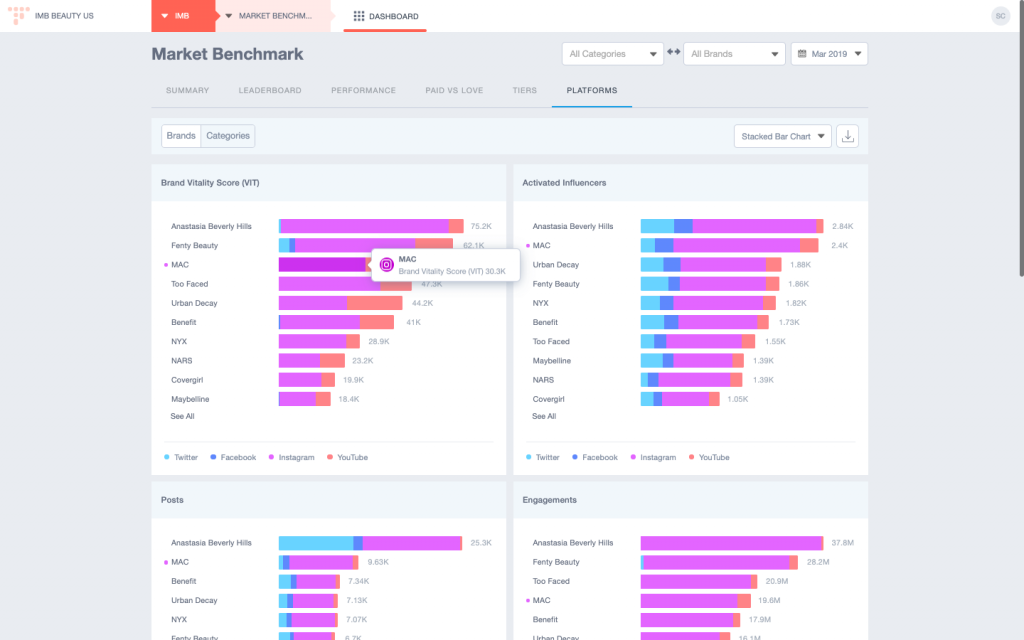This screenshot has width=1024, height=640.
Task: Click See All under Activated Influencers
Action: tap(544, 416)
